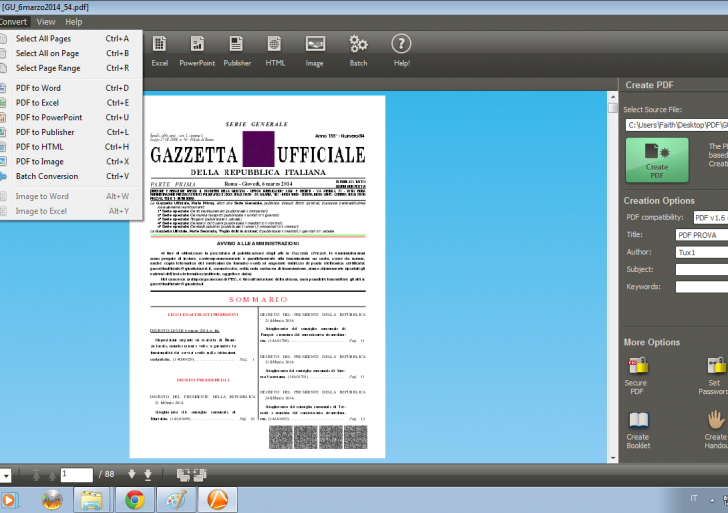Launch Google Chrome from the taskbar

135,498
